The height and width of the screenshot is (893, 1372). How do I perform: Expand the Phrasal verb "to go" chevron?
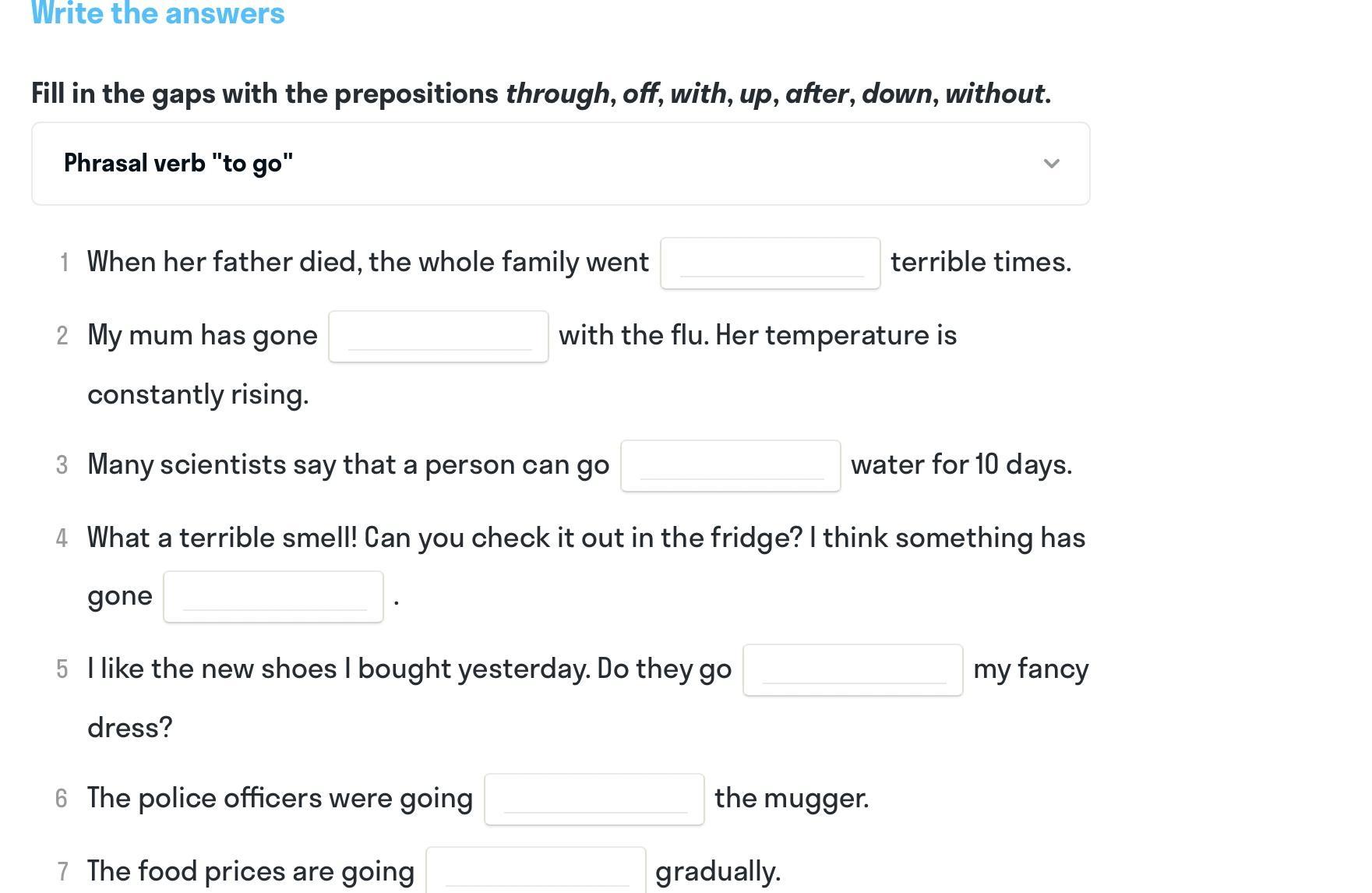coord(1051,164)
